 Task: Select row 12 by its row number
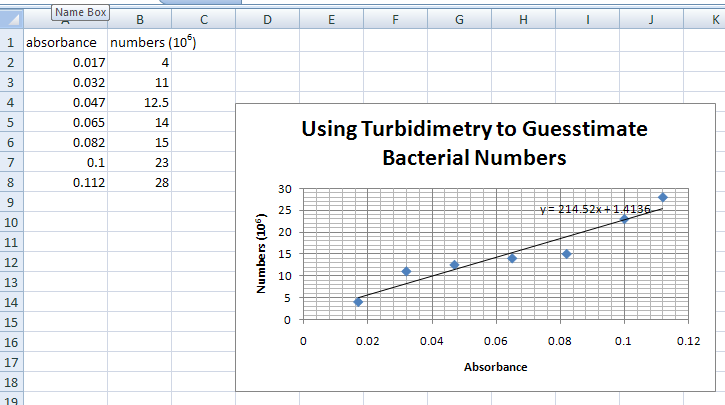pyautogui.click(x=10, y=262)
